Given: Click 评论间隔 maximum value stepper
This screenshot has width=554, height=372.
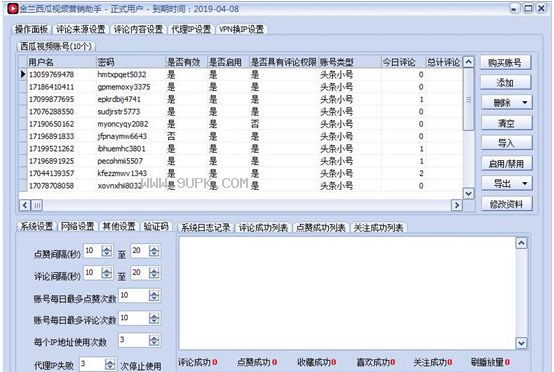Looking at the screenshot, I should [x=154, y=273].
